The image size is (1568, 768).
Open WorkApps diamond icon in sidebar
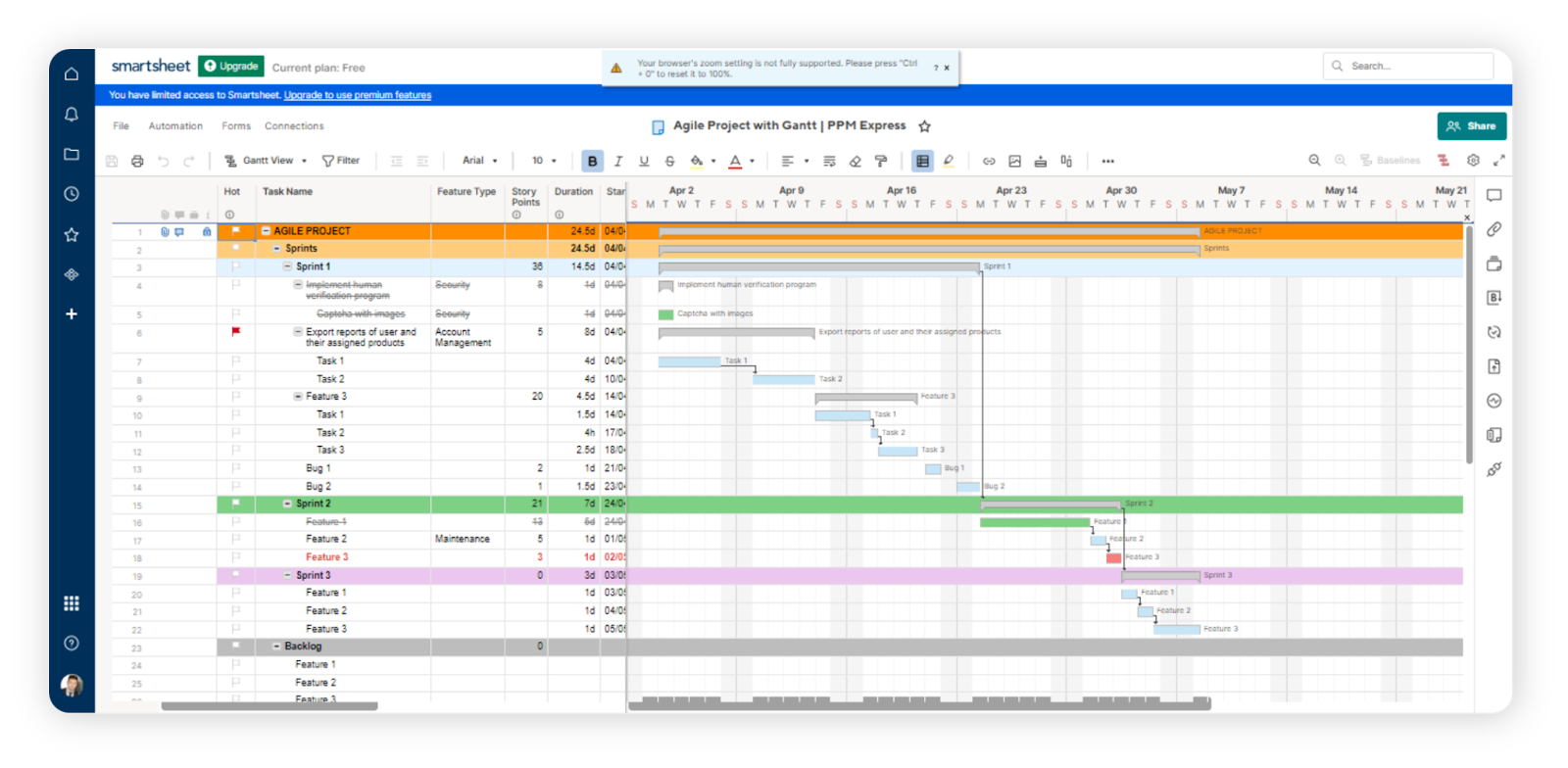pyautogui.click(x=72, y=274)
